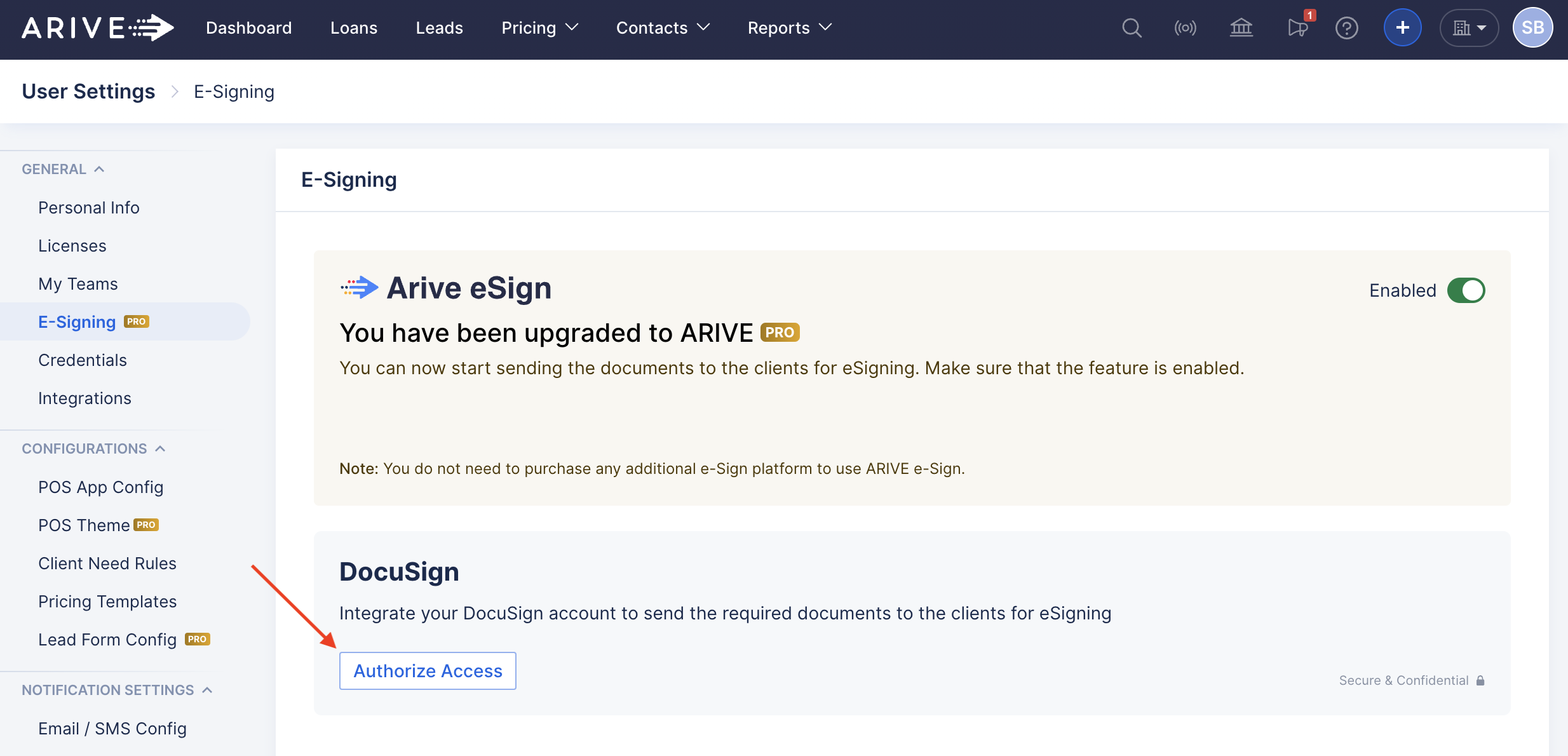
Task: Click the search magnifier icon
Action: (1132, 28)
